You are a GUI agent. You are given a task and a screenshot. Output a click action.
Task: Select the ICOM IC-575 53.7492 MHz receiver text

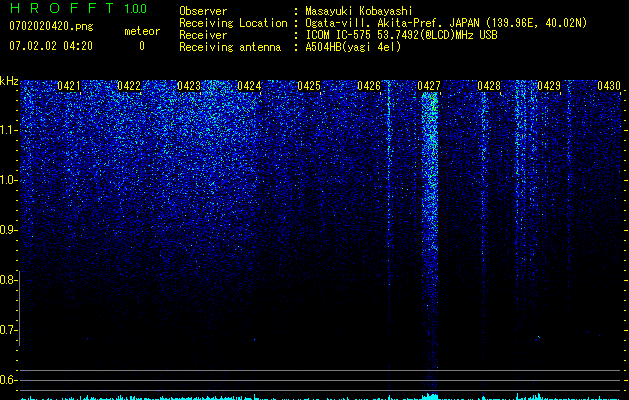pyautogui.click(x=402, y=35)
